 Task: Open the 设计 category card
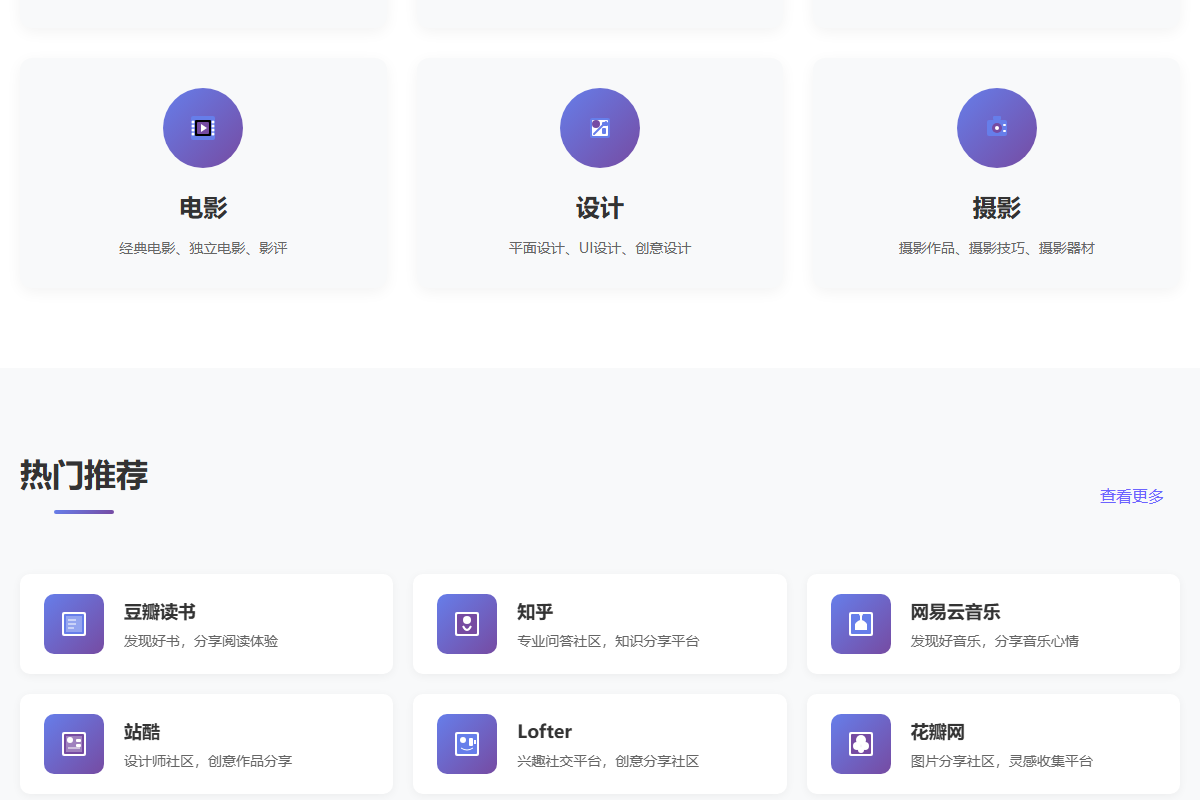click(599, 175)
